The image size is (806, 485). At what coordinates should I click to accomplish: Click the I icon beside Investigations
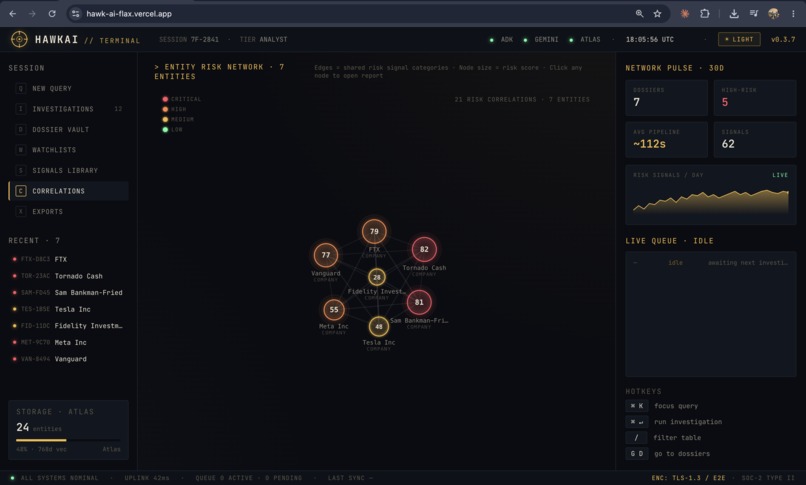pos(21,109)
